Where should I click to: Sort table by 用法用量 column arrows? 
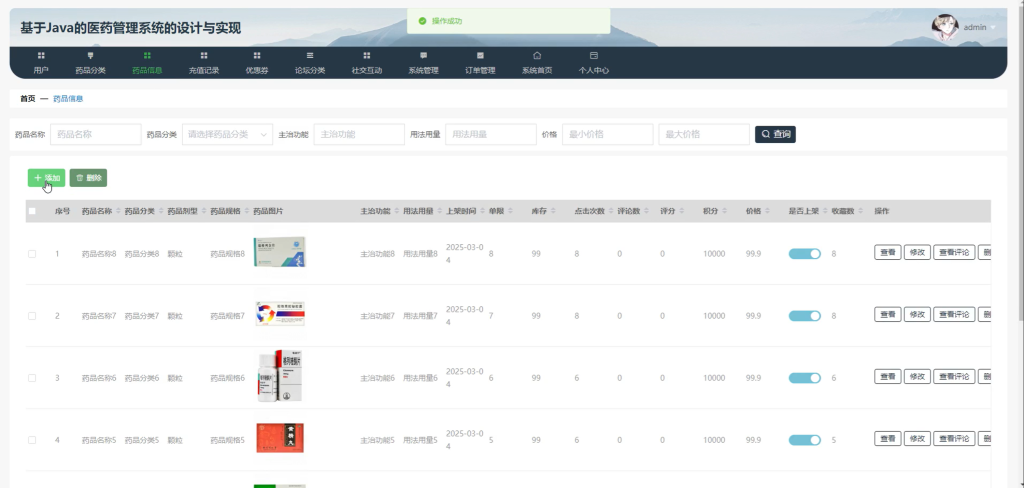click(440, 211)
